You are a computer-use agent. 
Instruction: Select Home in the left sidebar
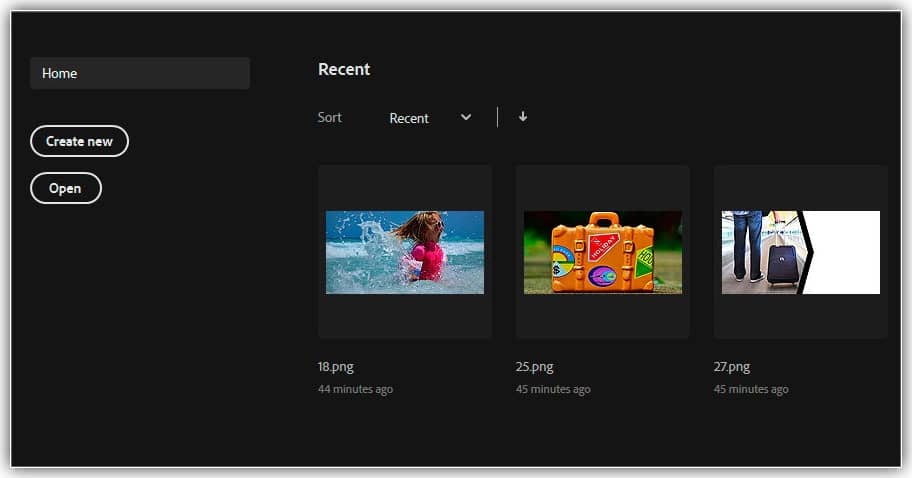pyautogui.click(x=140, y=73)
